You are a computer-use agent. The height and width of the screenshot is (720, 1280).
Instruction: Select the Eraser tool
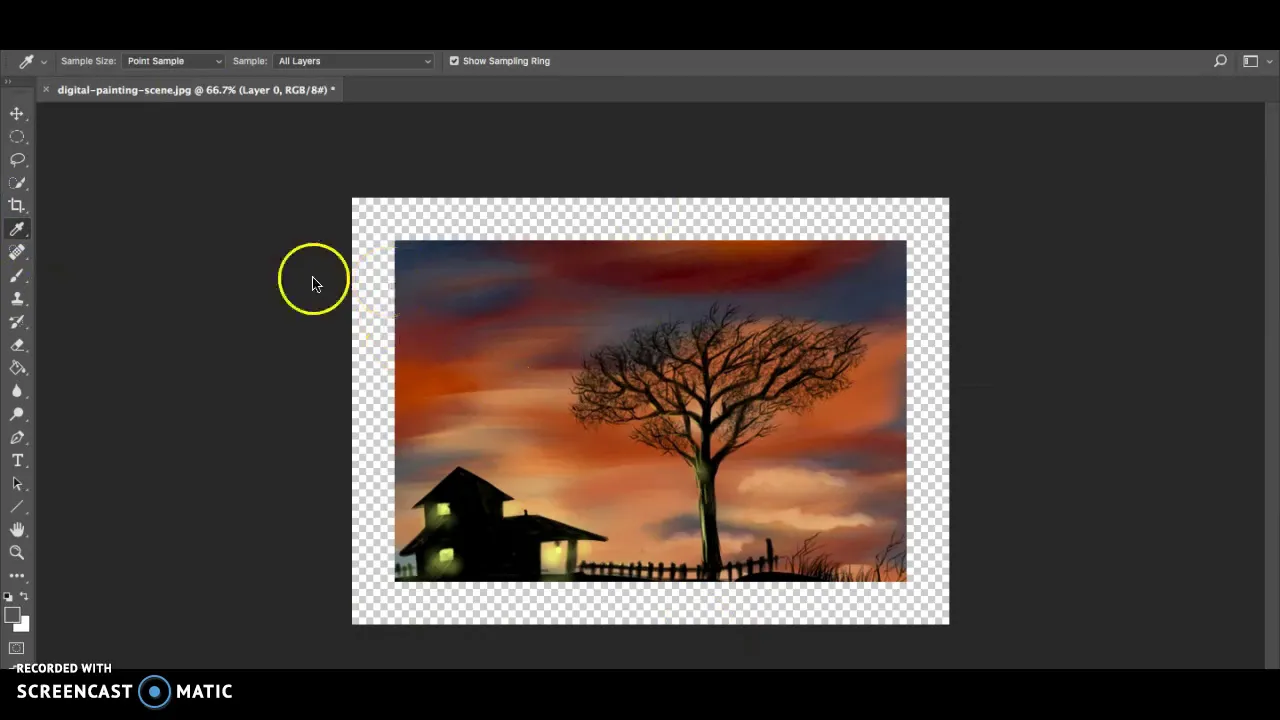pos(17,345)
